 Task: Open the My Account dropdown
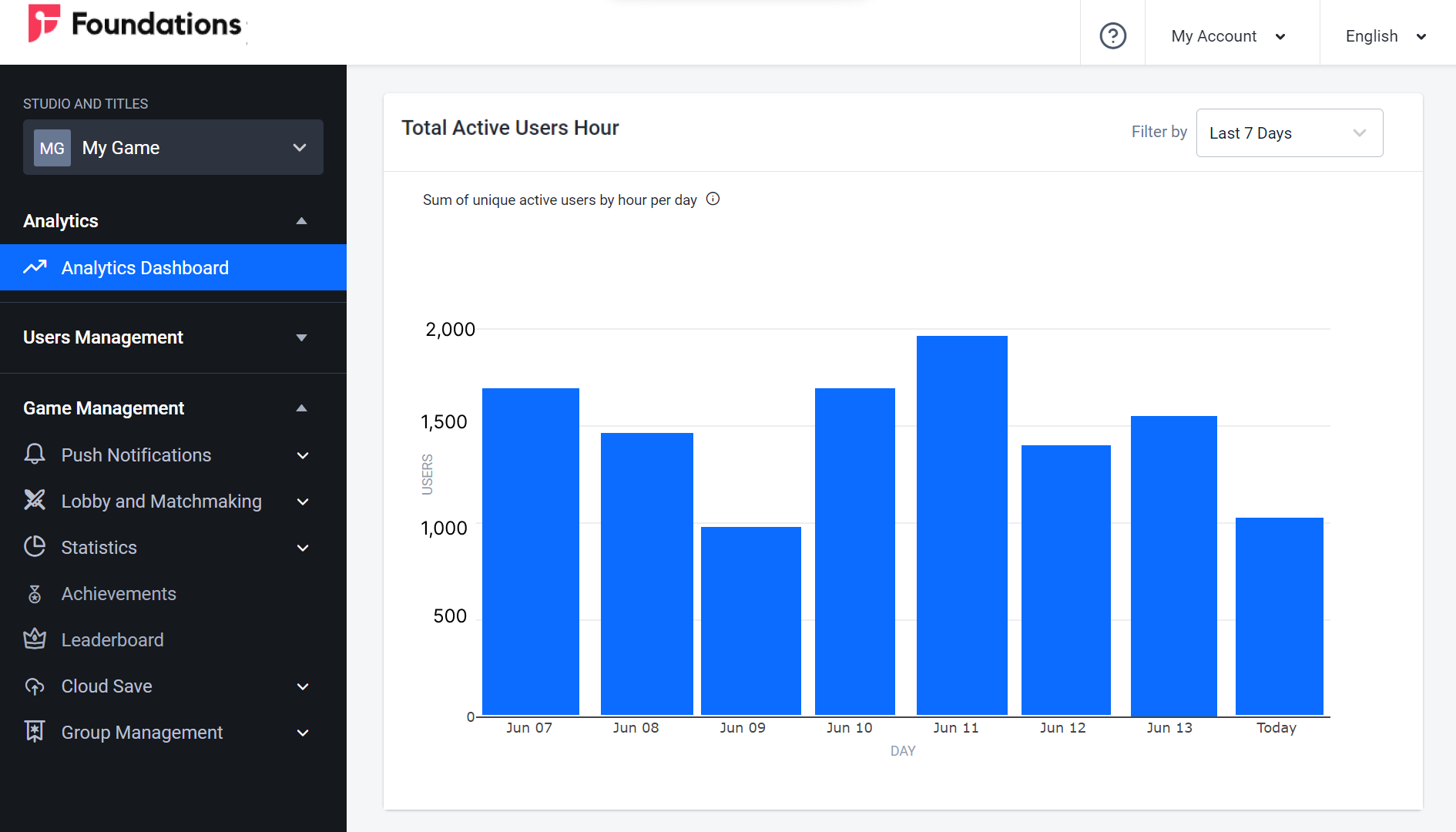point(1229,36)
